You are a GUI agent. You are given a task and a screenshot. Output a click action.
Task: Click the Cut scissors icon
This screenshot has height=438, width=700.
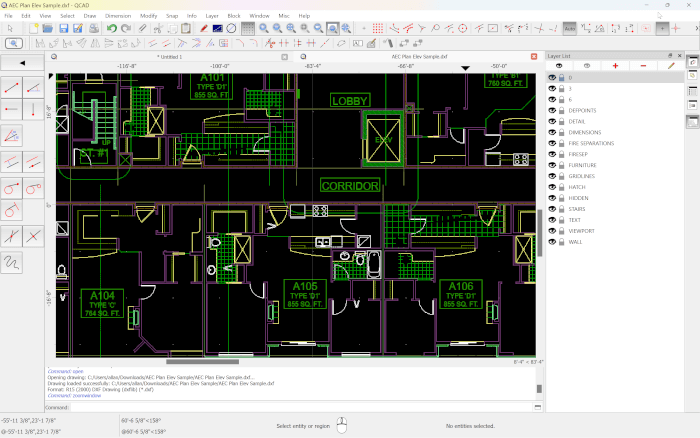tap(157, 29)
